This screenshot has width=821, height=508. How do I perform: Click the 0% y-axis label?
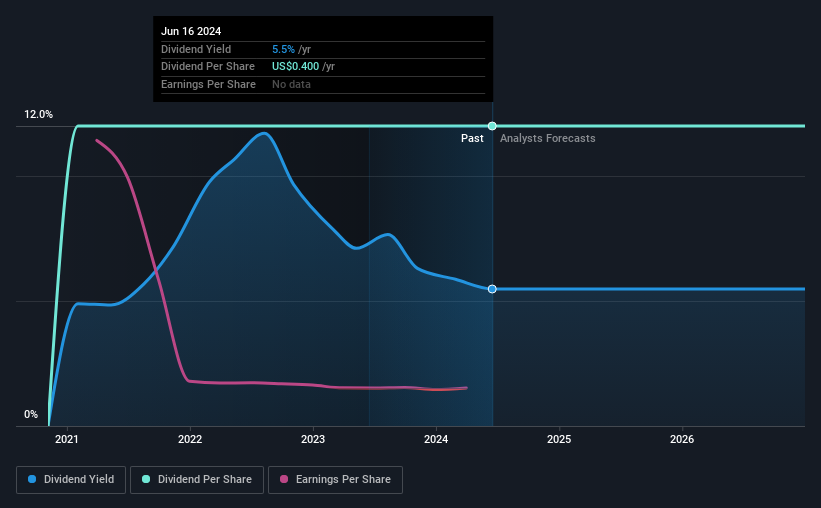31,414
